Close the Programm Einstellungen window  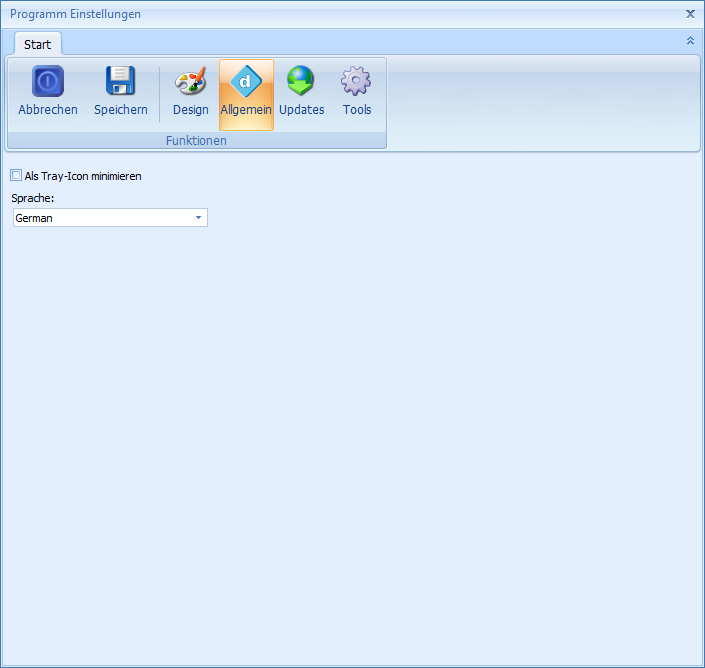click(690, 14)
